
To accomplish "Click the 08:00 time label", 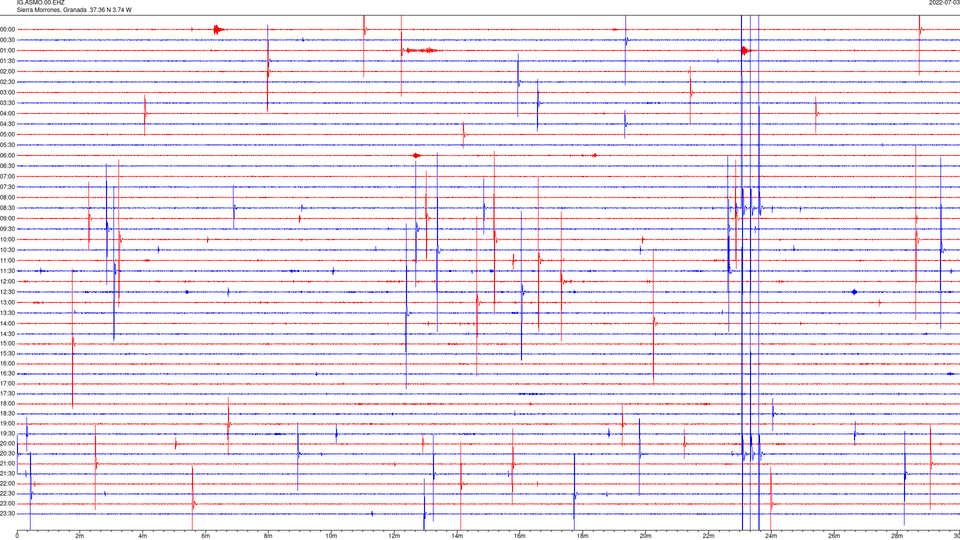I will coord(8,197).
